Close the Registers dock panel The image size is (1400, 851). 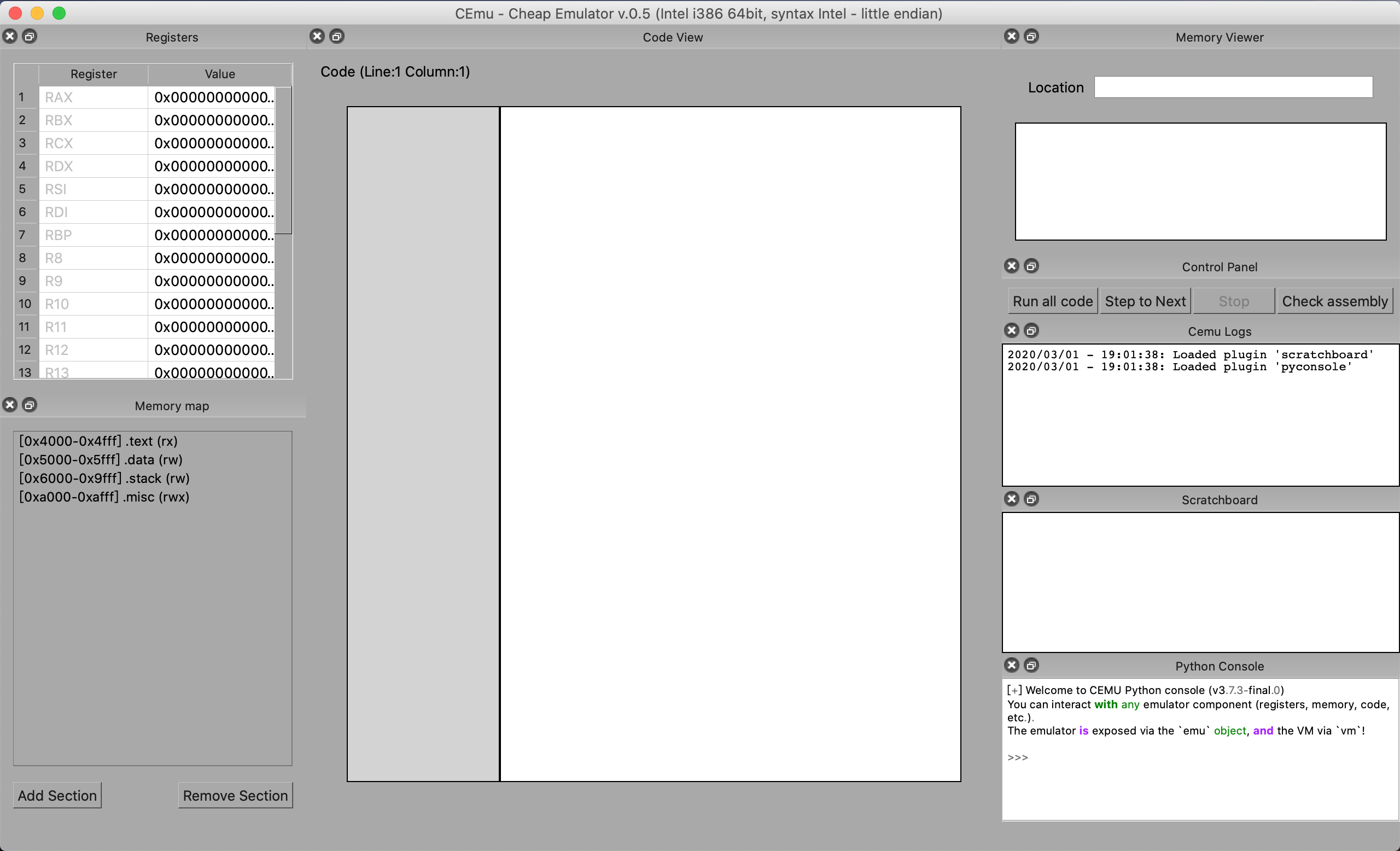[10, 36]
